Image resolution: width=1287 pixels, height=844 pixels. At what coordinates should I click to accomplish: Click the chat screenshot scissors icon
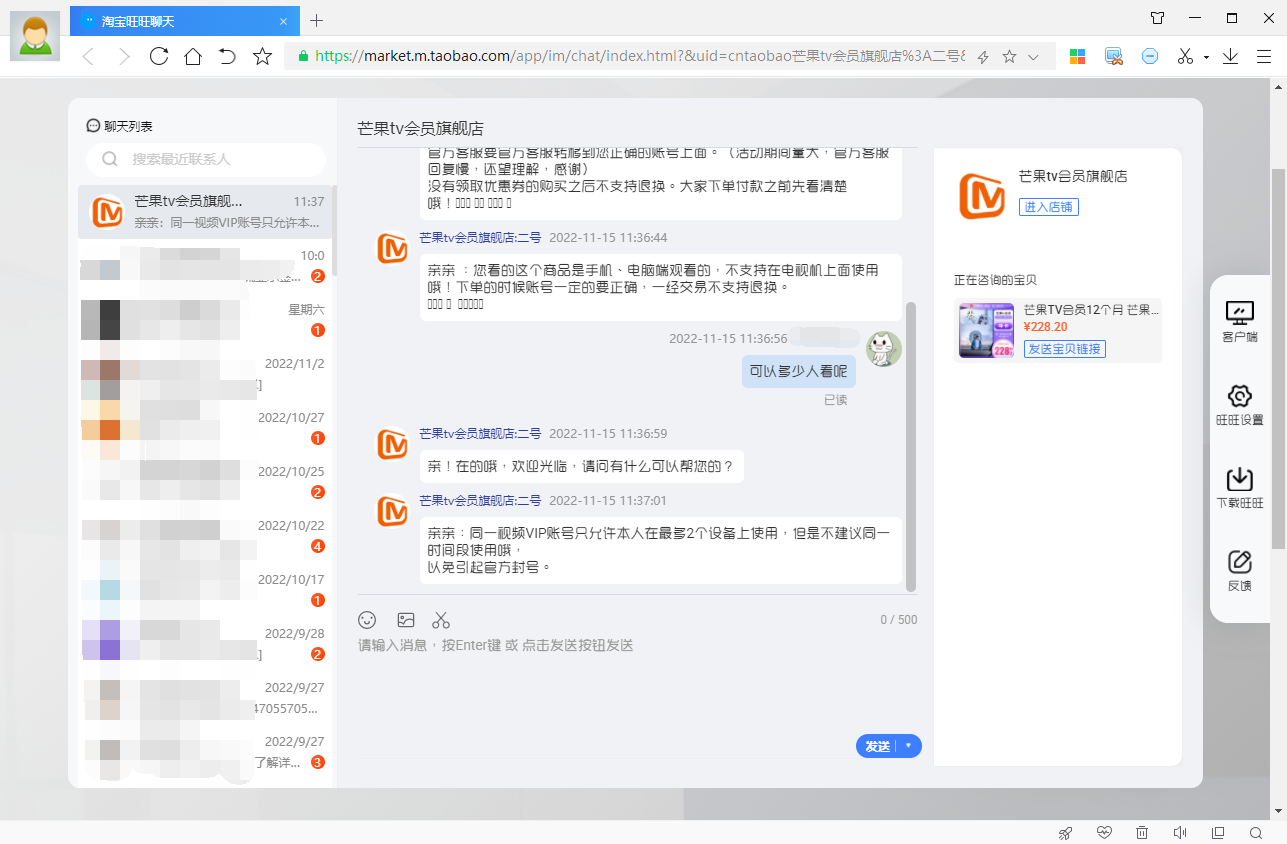(442, 620)
